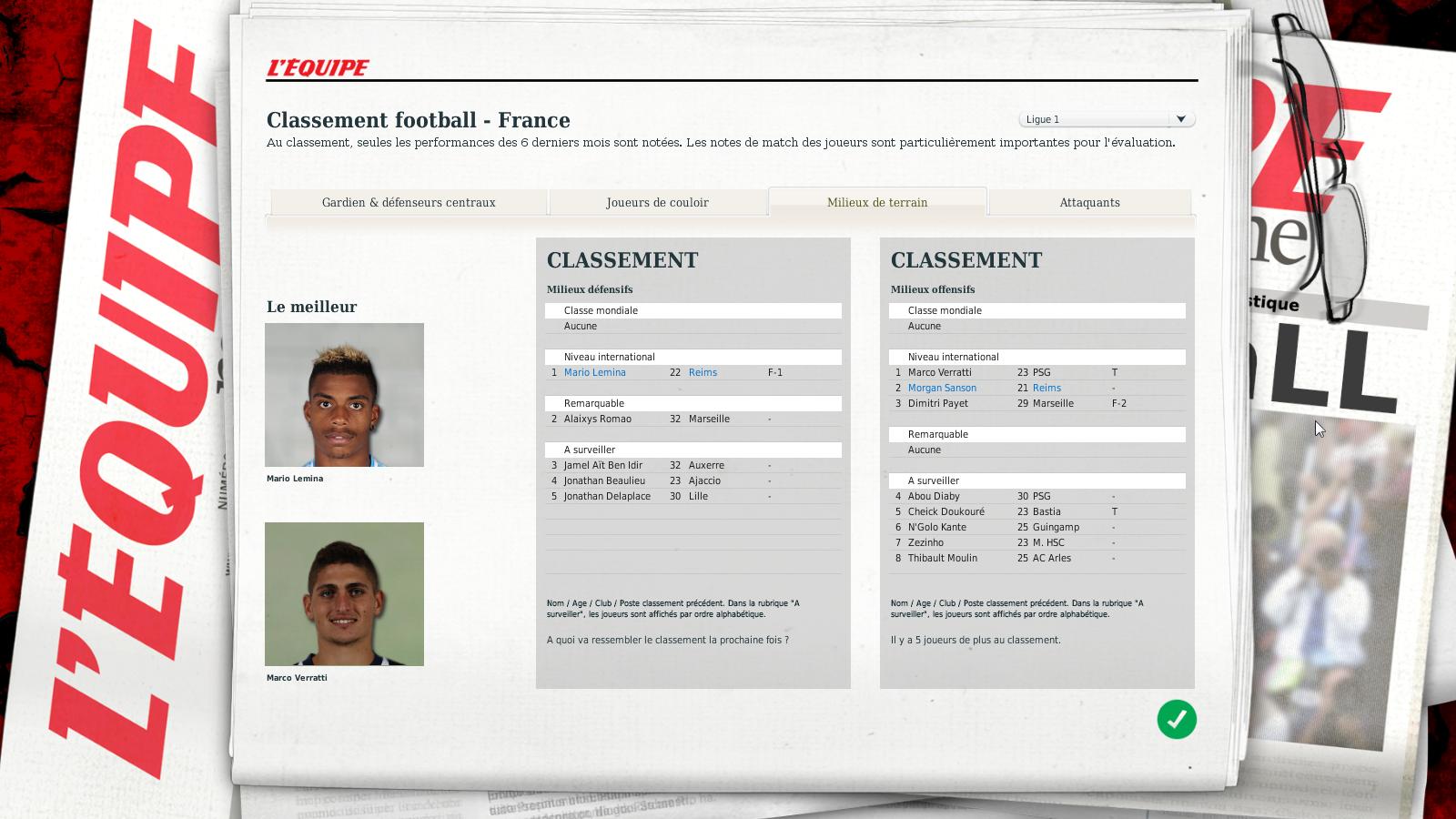Click Auxerre club next to Jamel Aït Ben Idir
This screenshot has width=1456, height=819.
[706, 465]
